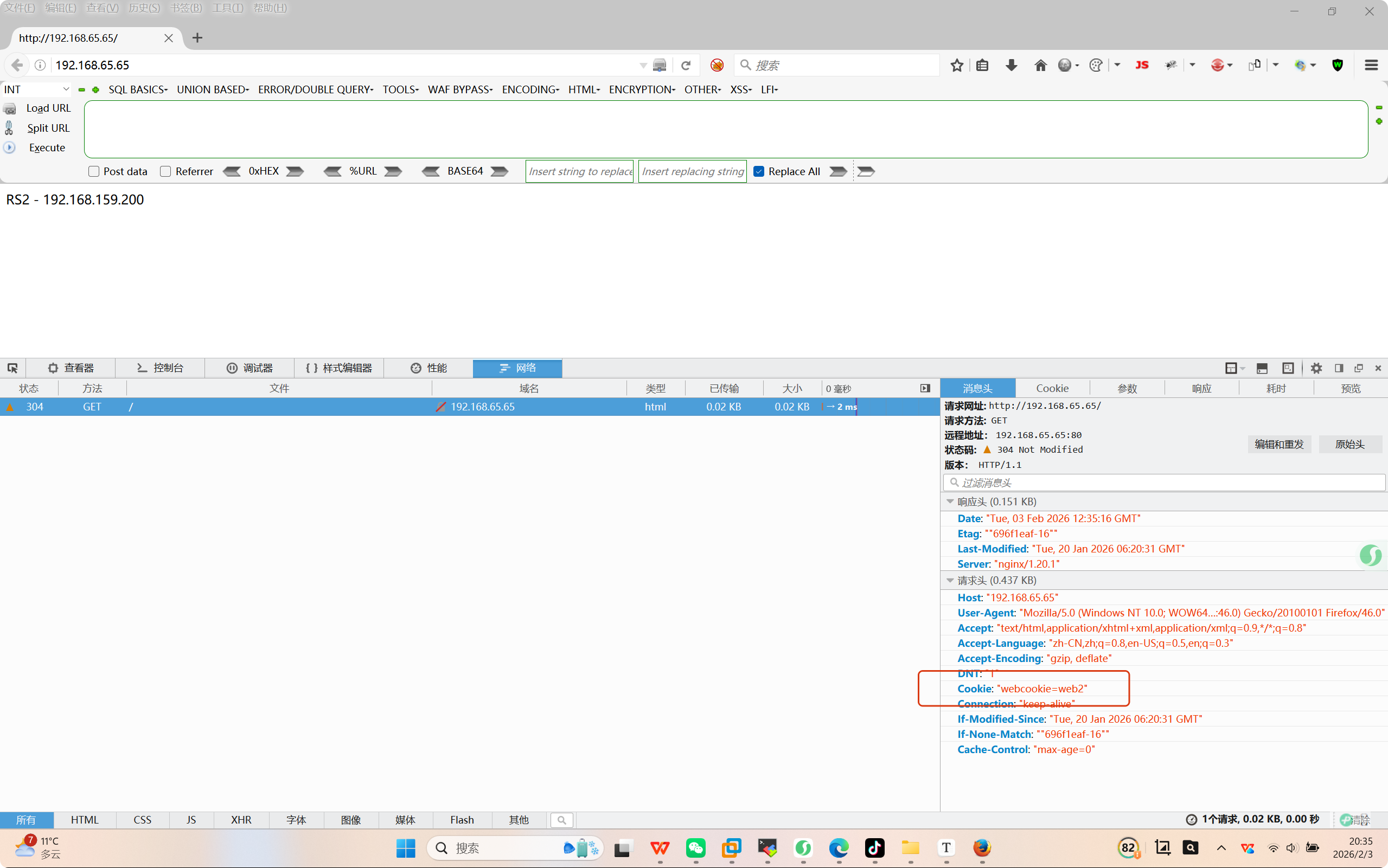The height and width of the screenshot is (868, 1388).
Task: Click the 过滤消息头 filter field
Action: pos(1166,483)
